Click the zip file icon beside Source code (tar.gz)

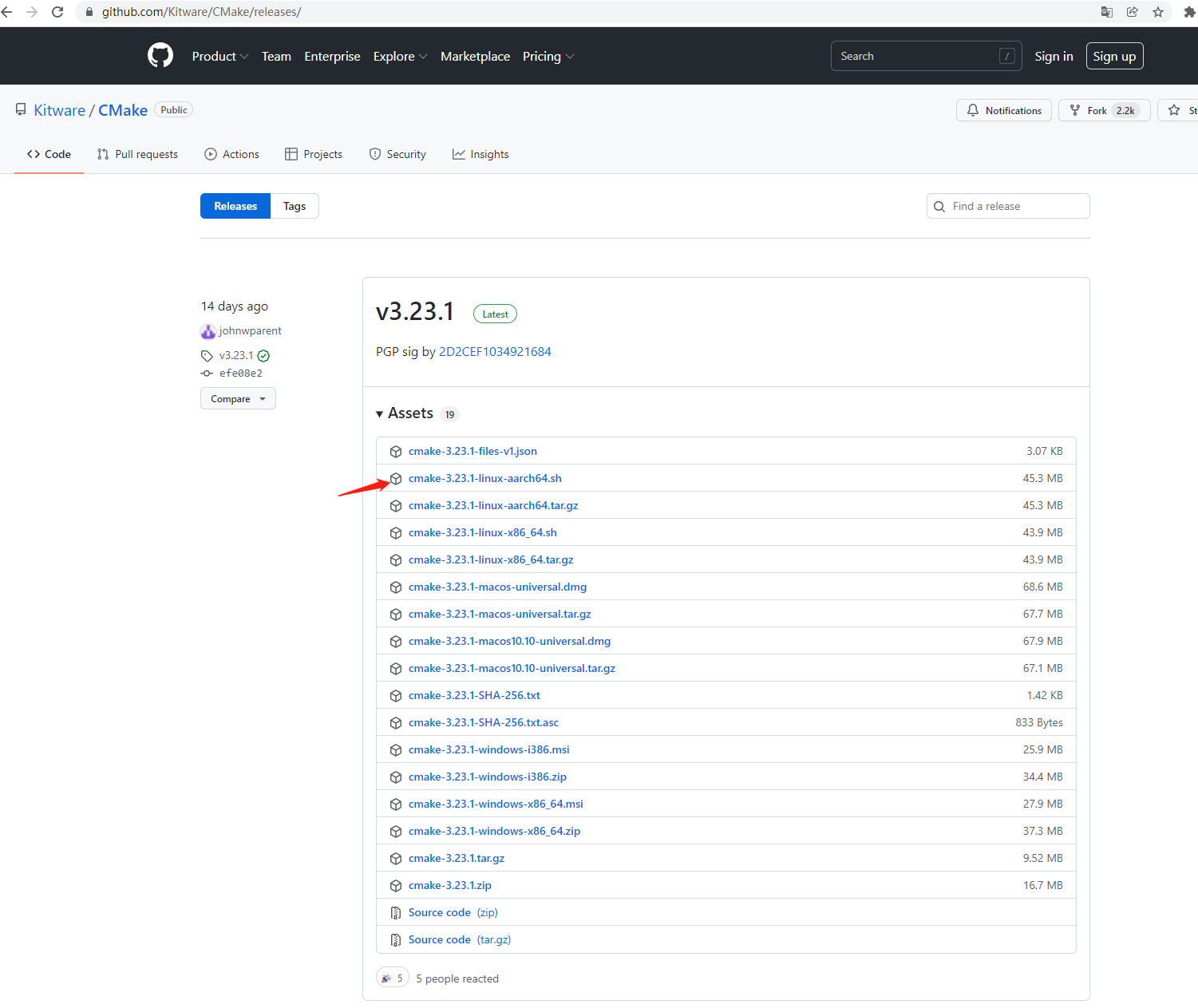396,940
